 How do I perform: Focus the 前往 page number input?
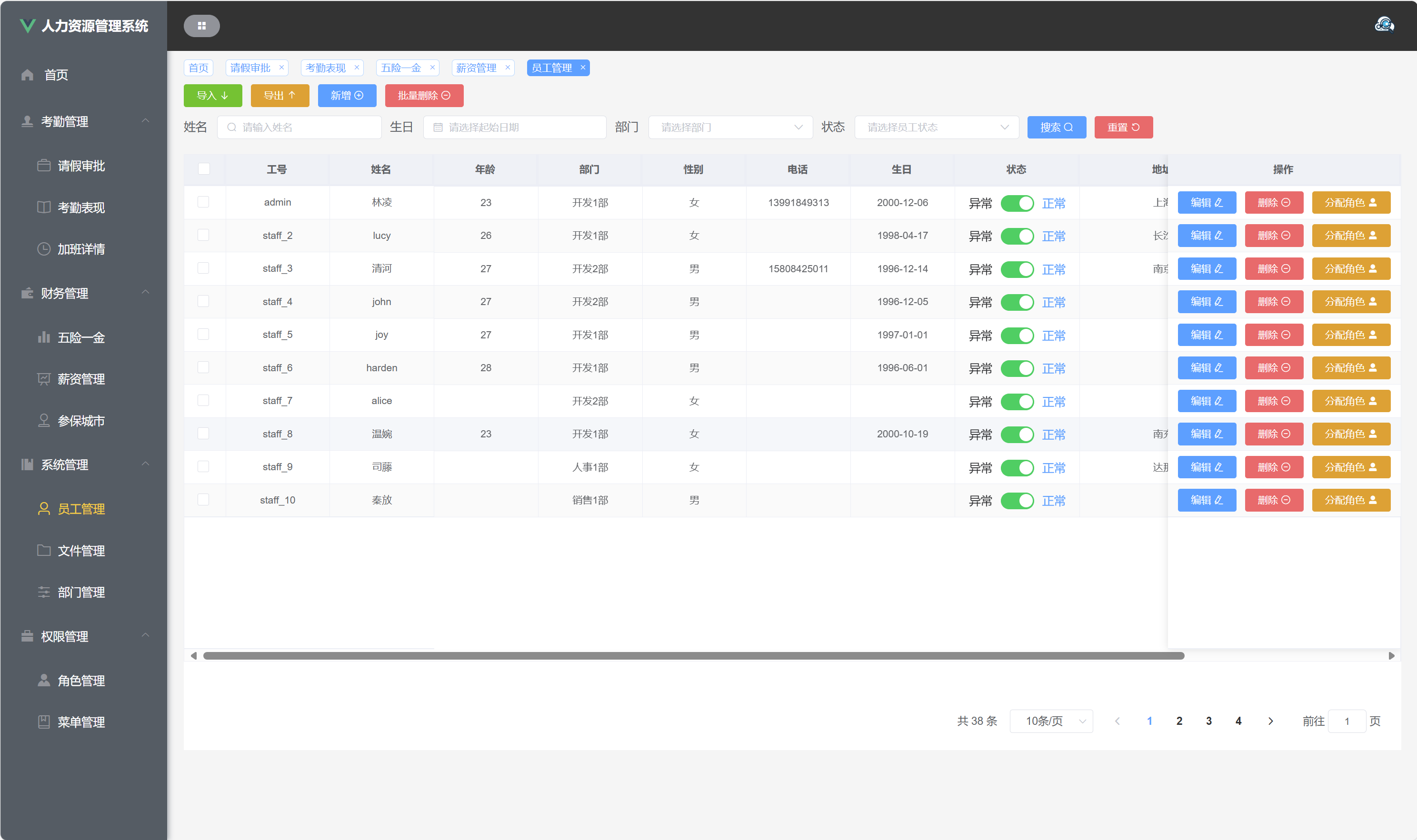coord(1347,721)
